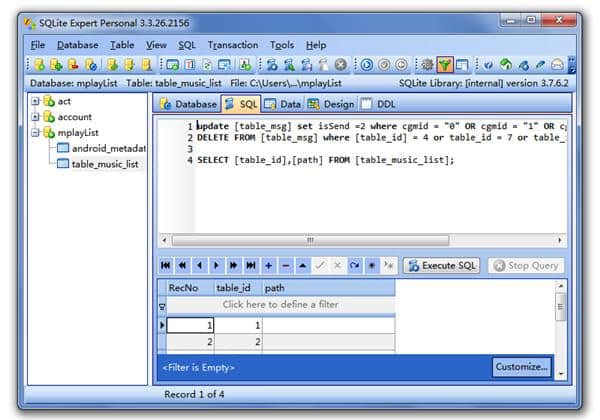The image size is (600, 420).
Task: Click the red remove database toolbar icon
Action: click(73, 65)
